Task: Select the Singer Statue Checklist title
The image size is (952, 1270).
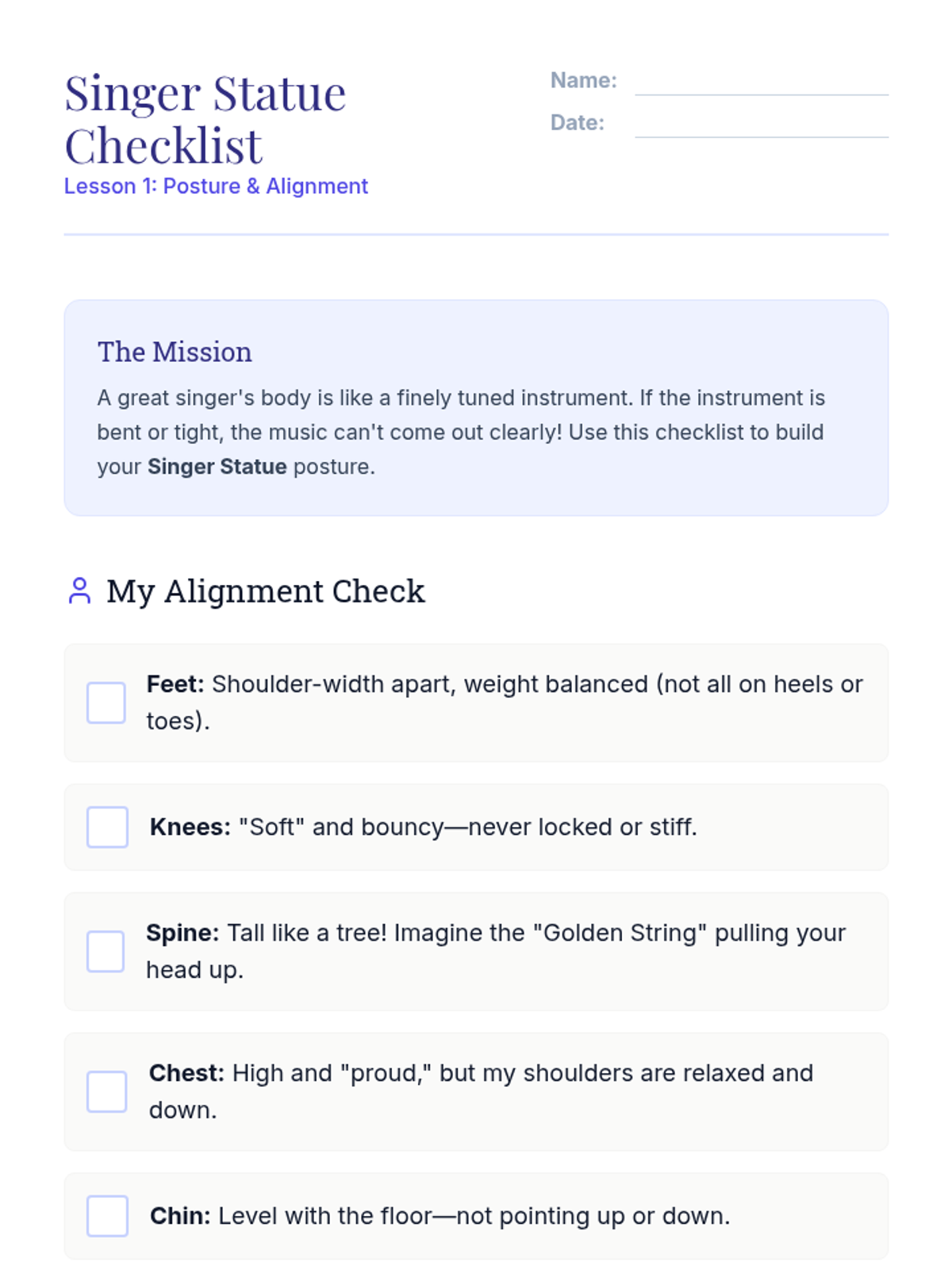Action: tap(205, 119)
